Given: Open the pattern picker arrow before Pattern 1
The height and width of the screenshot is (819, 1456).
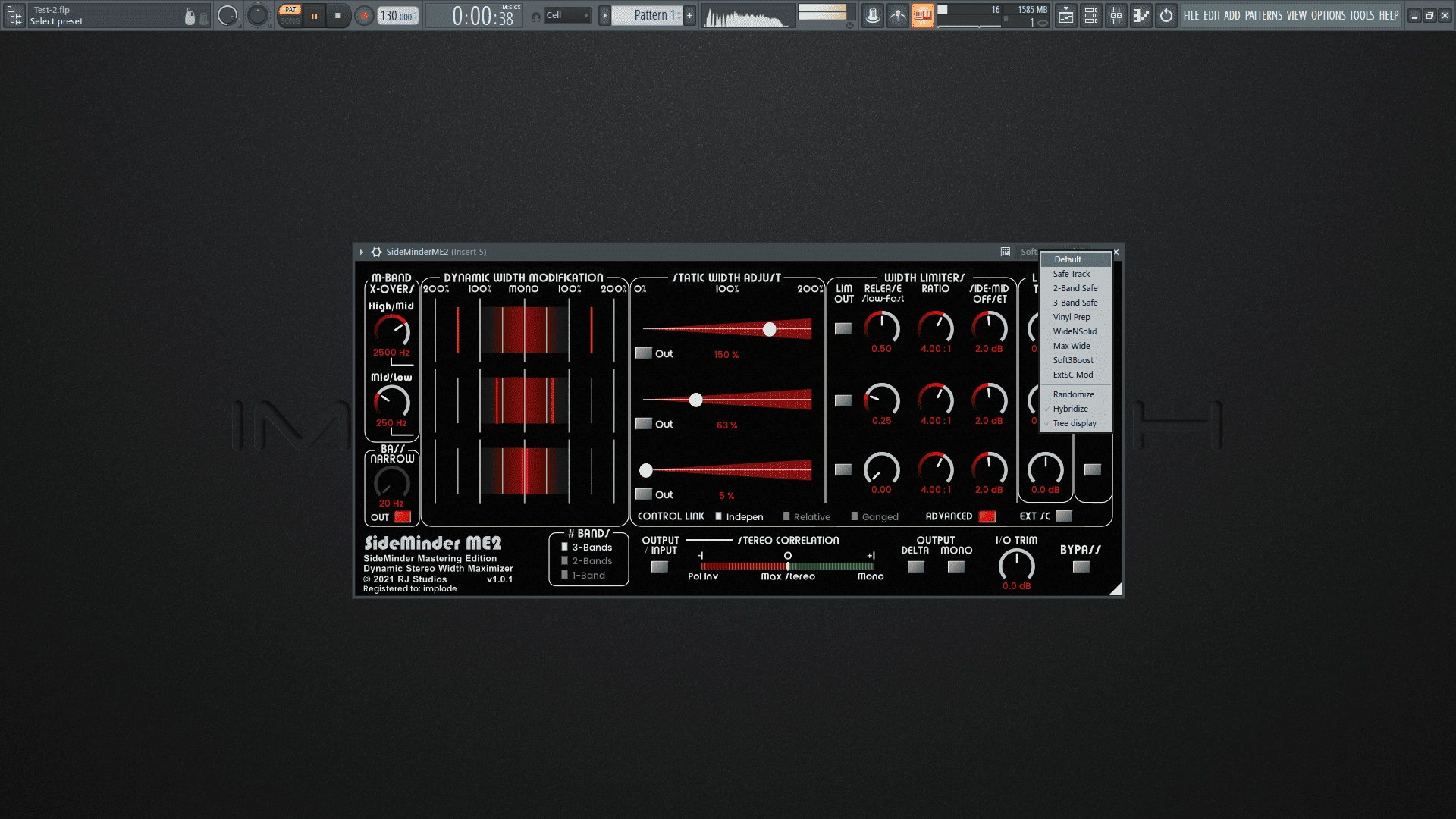Looking at the screenshot, I should pos(604,15).
